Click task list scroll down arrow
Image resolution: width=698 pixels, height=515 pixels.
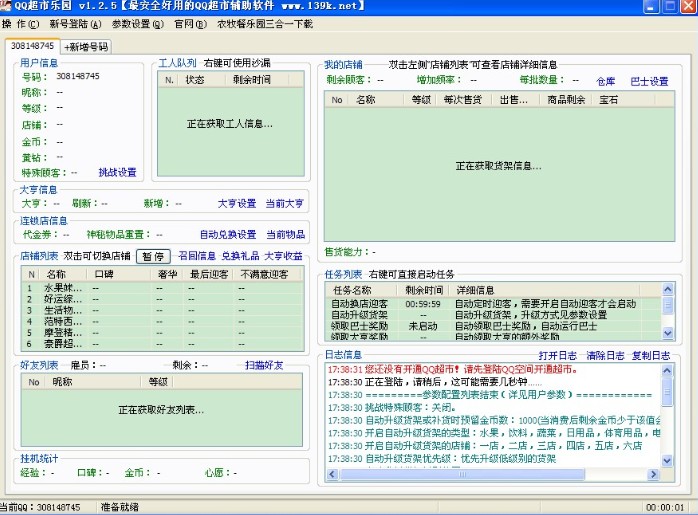[667, 333]
